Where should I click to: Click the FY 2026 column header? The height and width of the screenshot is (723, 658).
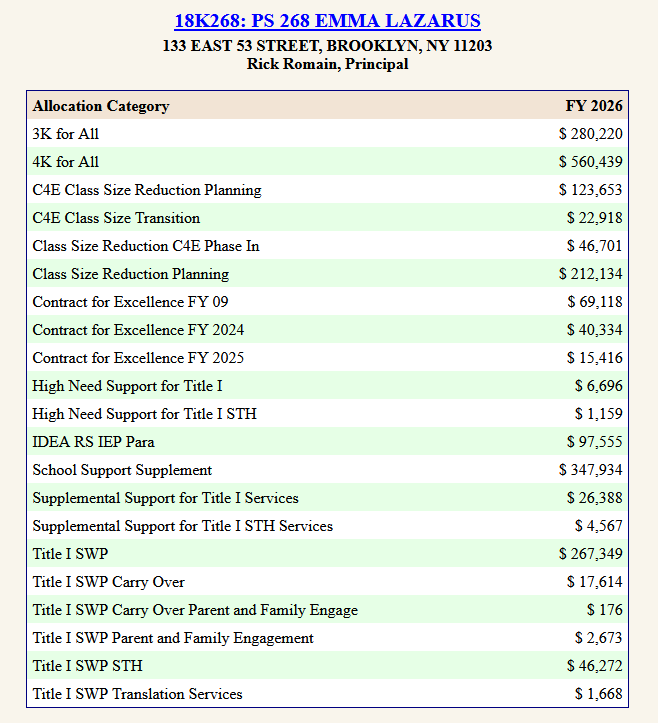coord(594,106)
